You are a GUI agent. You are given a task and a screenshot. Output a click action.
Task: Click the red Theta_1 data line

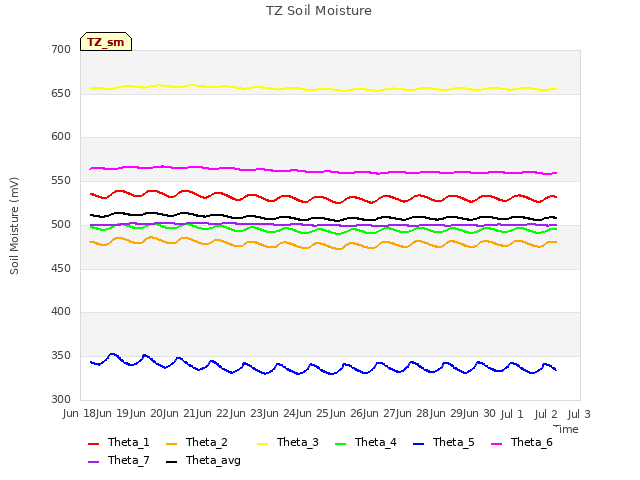point(322,197)
